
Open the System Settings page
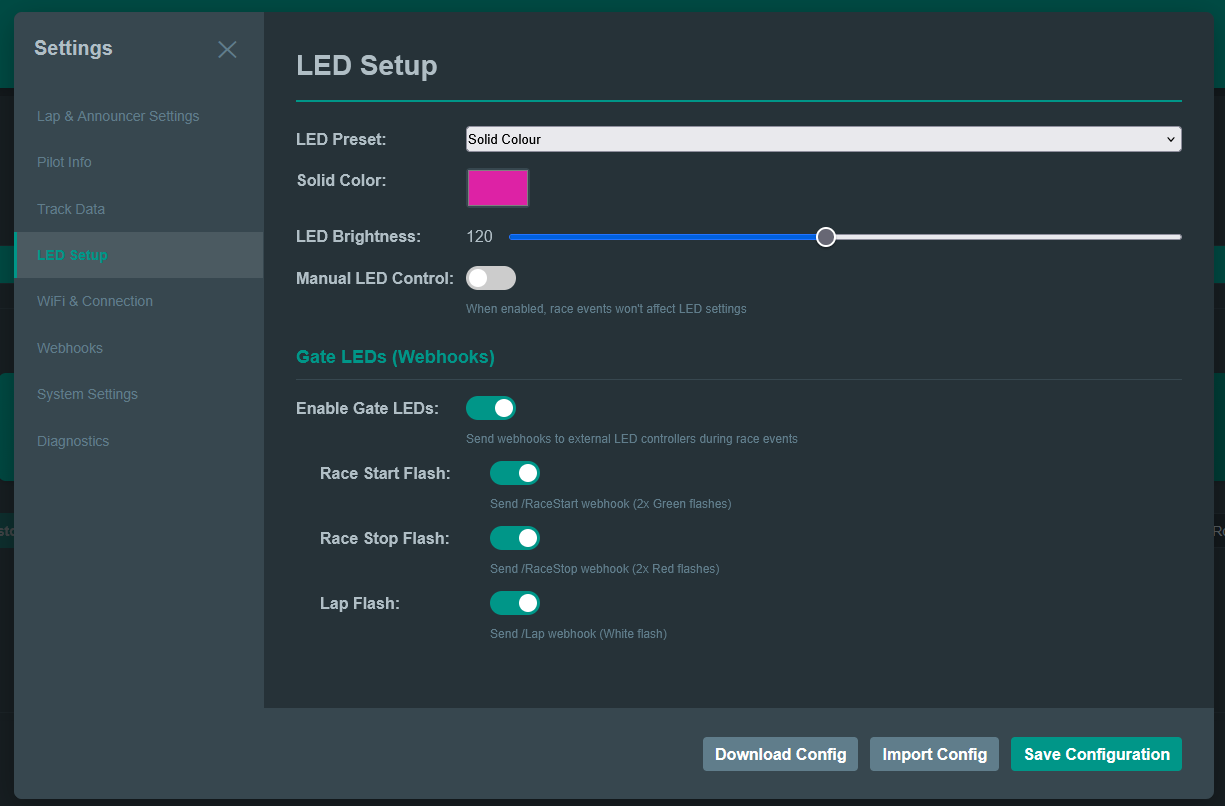[x=87, y=394]
